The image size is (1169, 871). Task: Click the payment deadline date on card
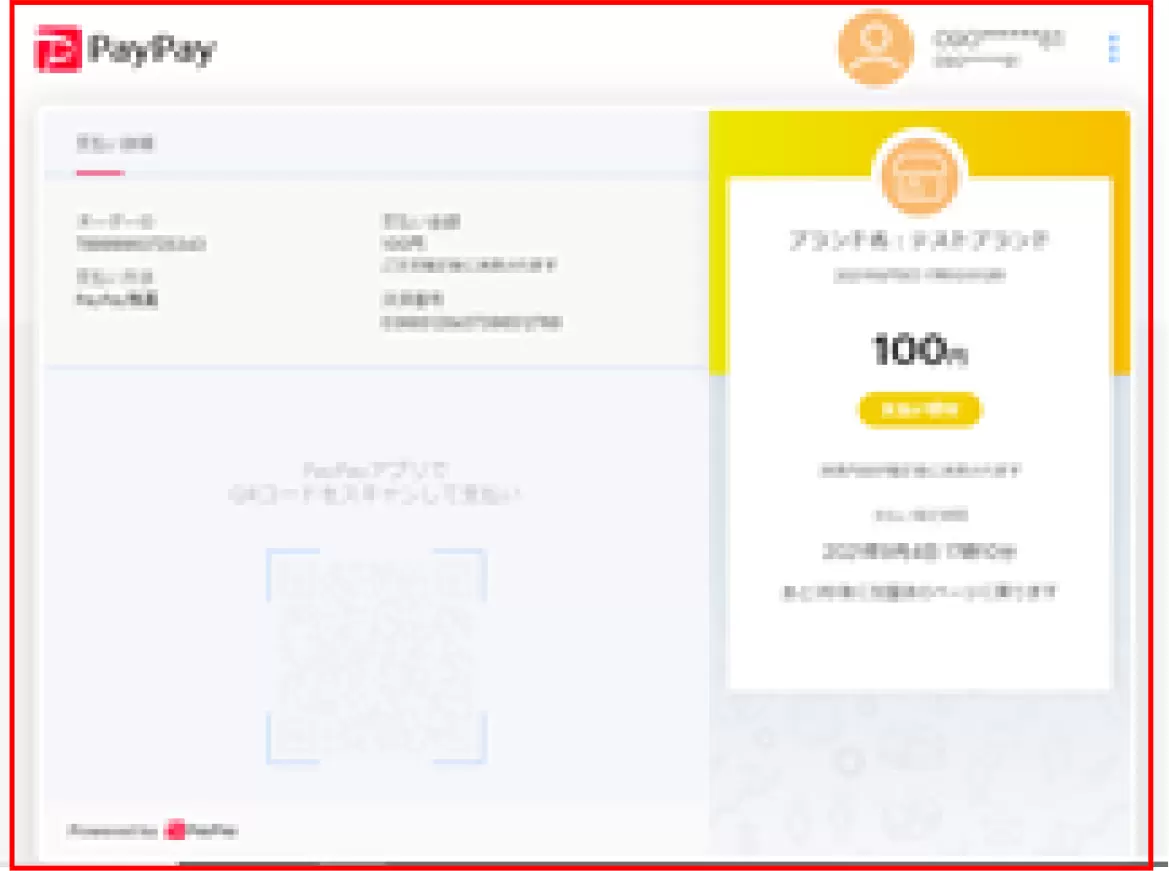(x=919, y=551)
